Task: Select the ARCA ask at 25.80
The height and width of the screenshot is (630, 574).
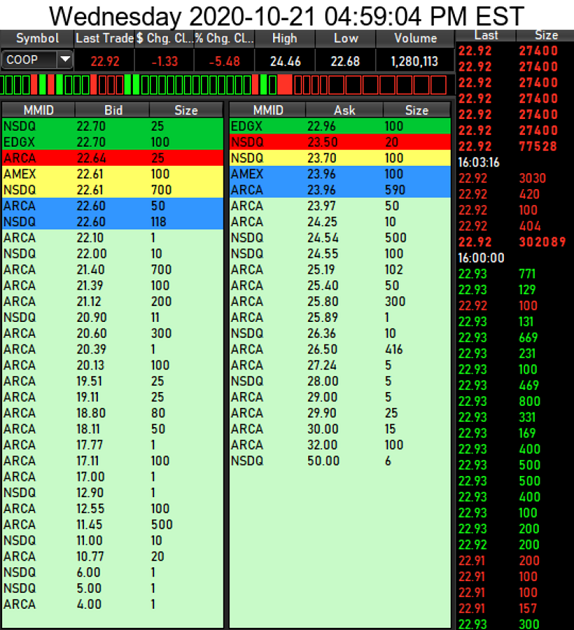Action: tap(340, 301)
